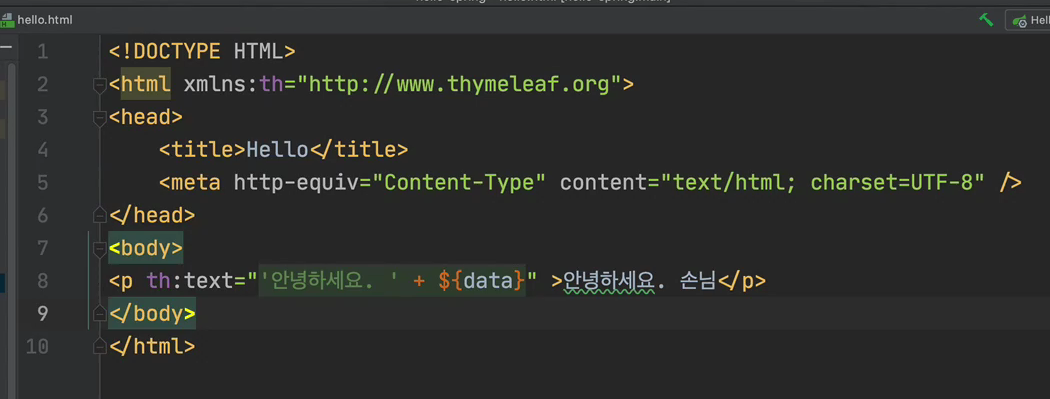The height and width of the screenshot is (399, 1050).
Task: Click the highlighted opening <body> tag
Action: point(145,248)
